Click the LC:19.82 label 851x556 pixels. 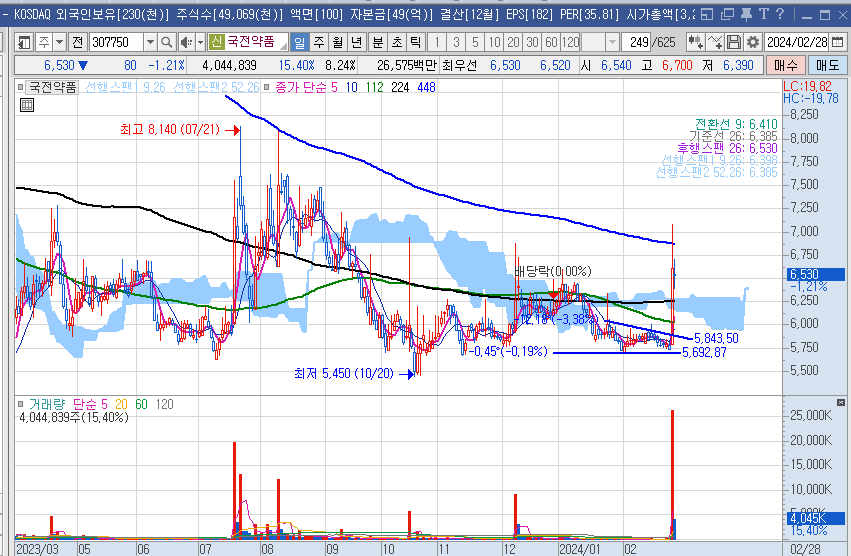(x=807, y=86)
